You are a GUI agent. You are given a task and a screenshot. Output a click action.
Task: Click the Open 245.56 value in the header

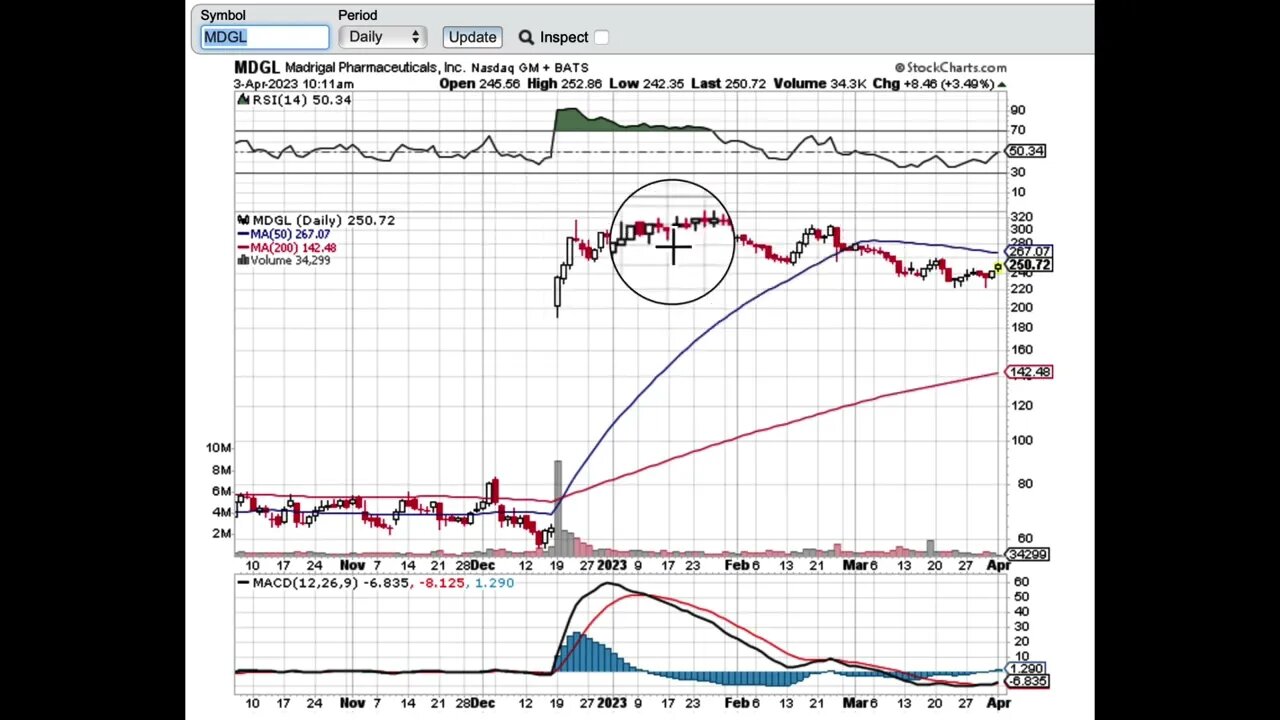click(479, 84)
